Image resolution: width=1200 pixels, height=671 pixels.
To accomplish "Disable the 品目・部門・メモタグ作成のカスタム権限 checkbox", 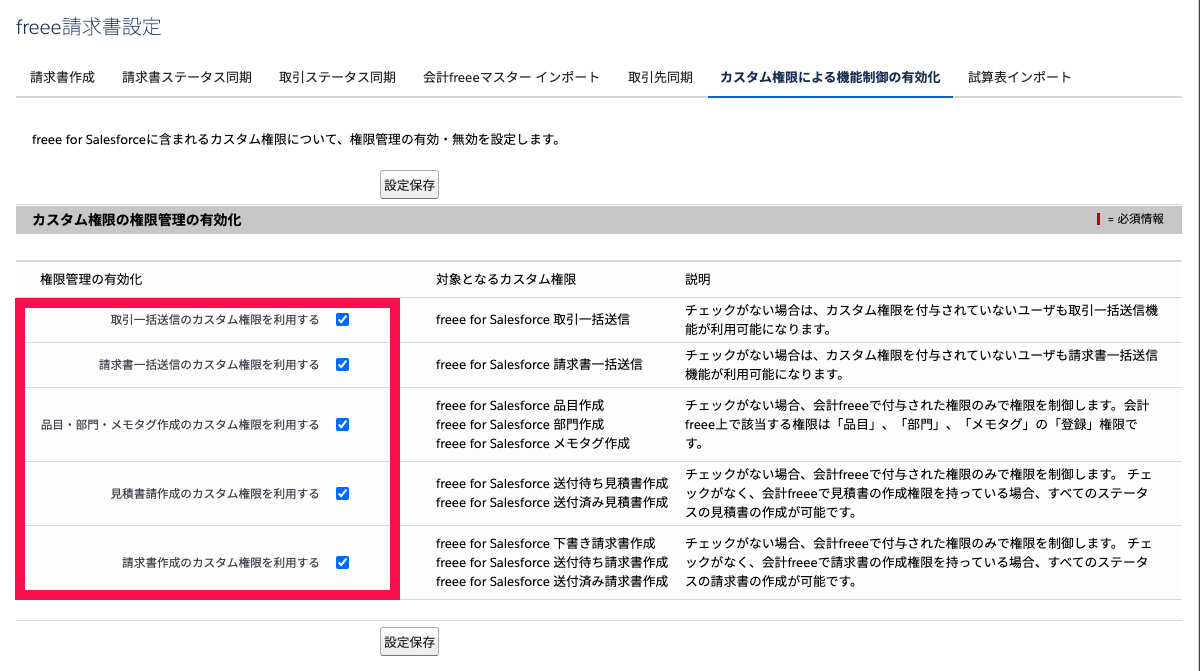I will pos(343,424).
